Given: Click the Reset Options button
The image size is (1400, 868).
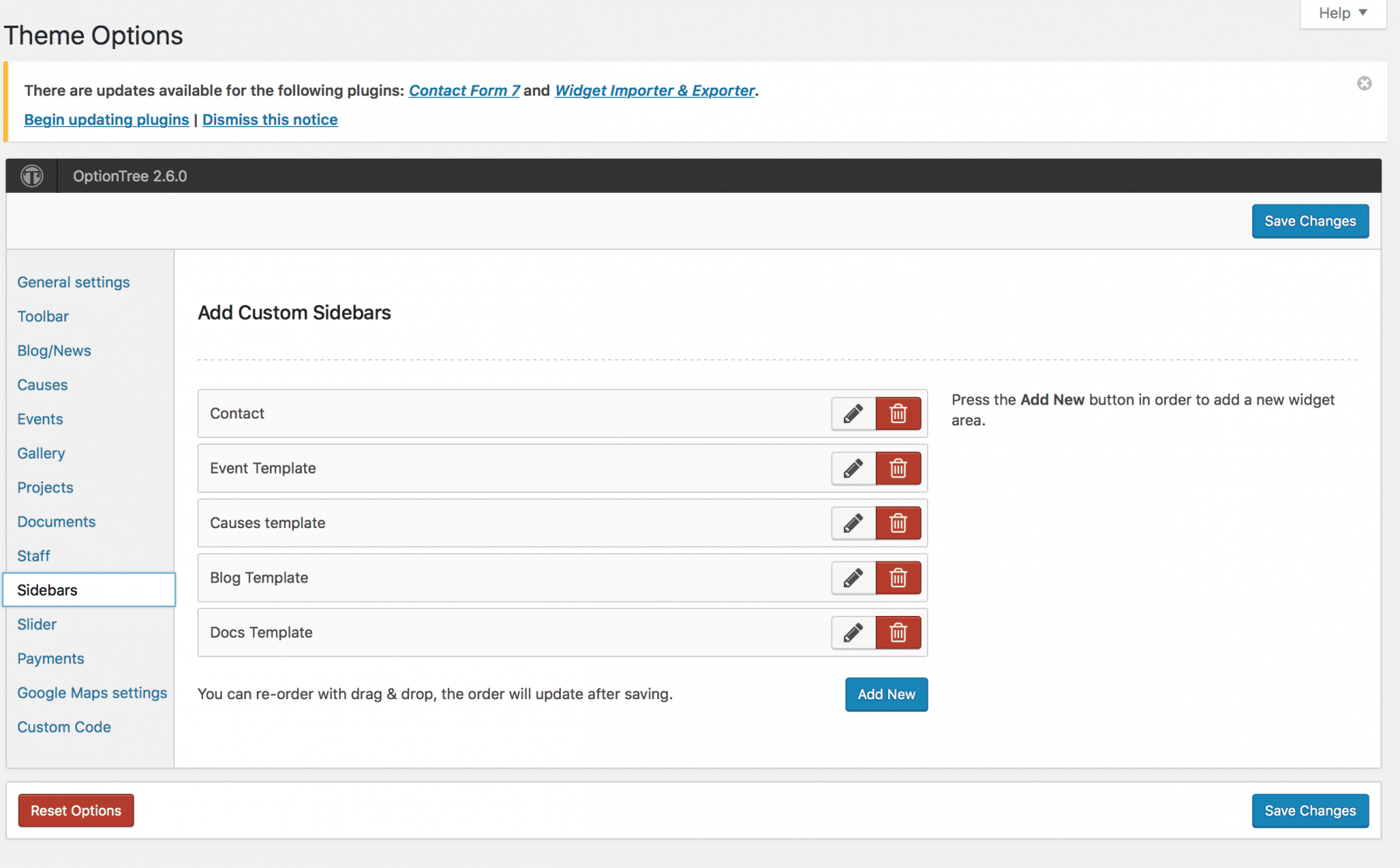Looking at the screenshot, I should coord(75,810).
